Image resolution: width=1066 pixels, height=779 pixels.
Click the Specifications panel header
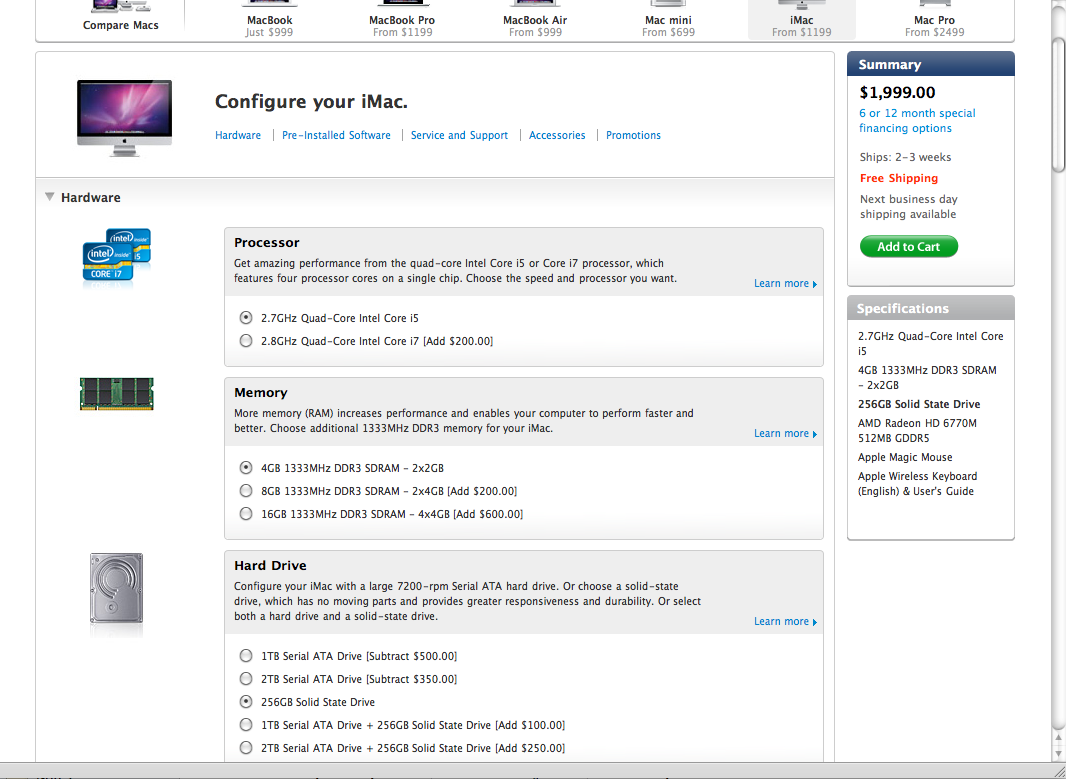coord(931,308)
